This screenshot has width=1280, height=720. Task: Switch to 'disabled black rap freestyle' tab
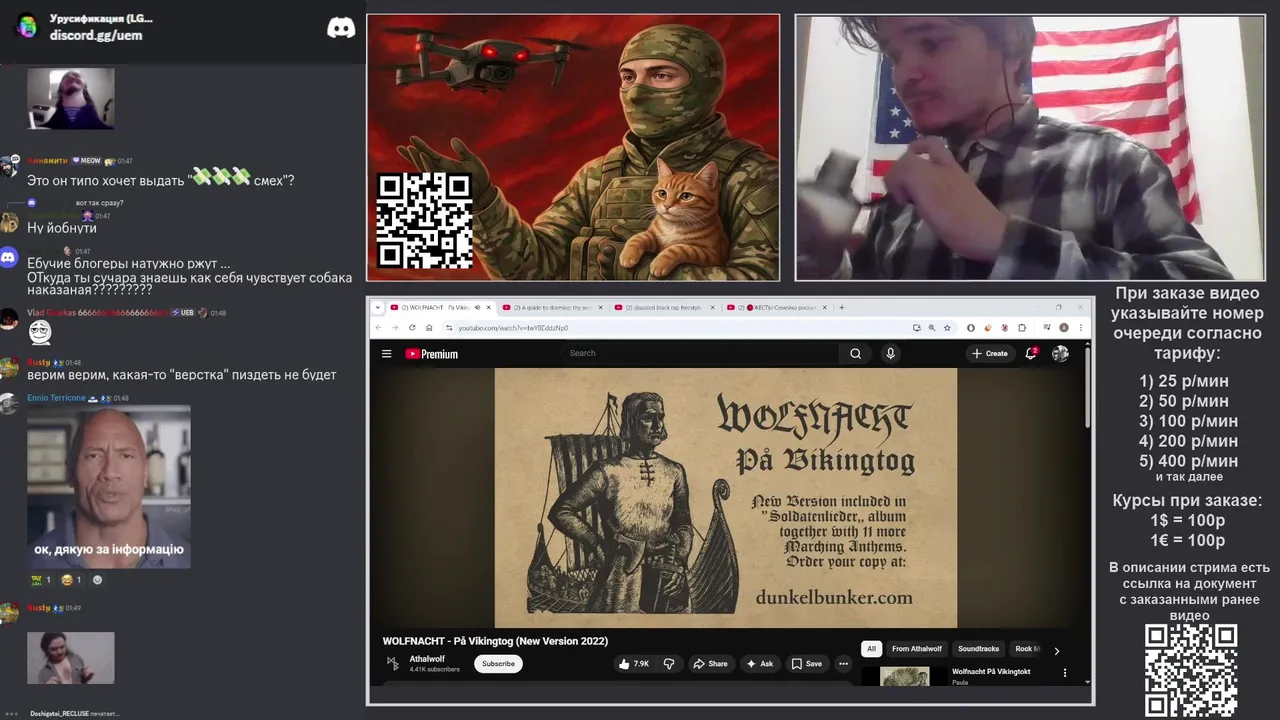coord(665,307)
